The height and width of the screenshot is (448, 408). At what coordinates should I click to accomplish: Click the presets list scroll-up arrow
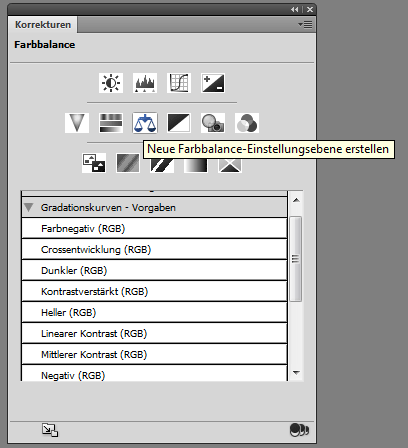click(x=296, y=200)
